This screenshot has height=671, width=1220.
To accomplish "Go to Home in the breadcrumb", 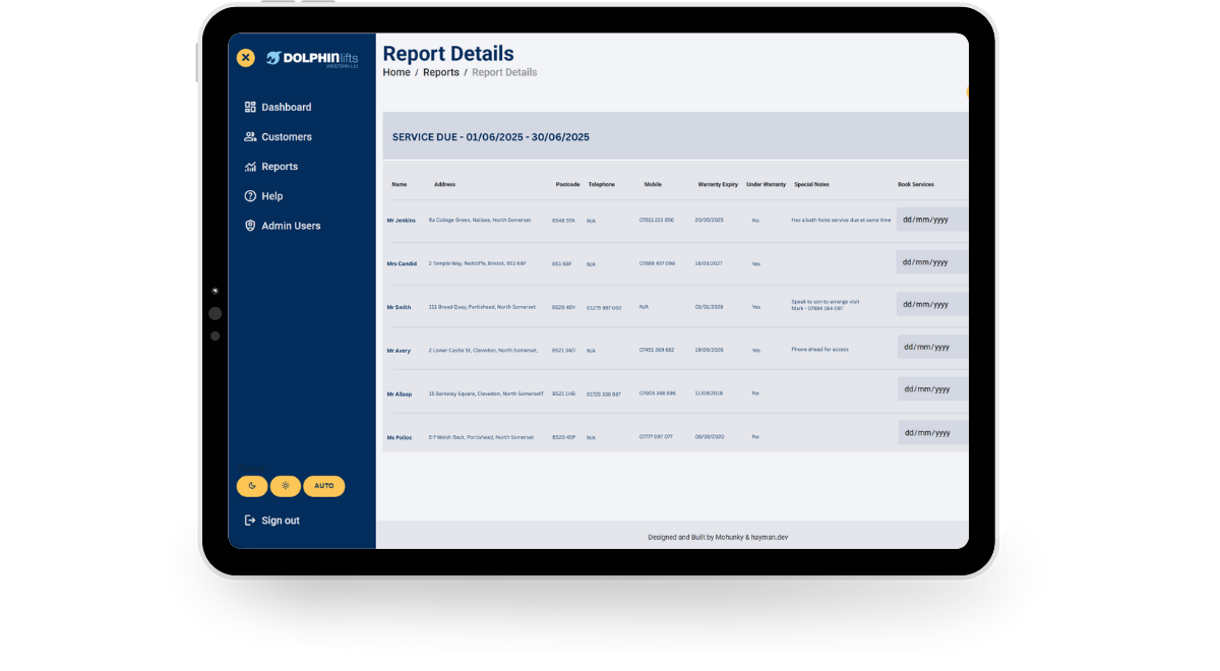I will pyautogui.click(x=396, y=72).
